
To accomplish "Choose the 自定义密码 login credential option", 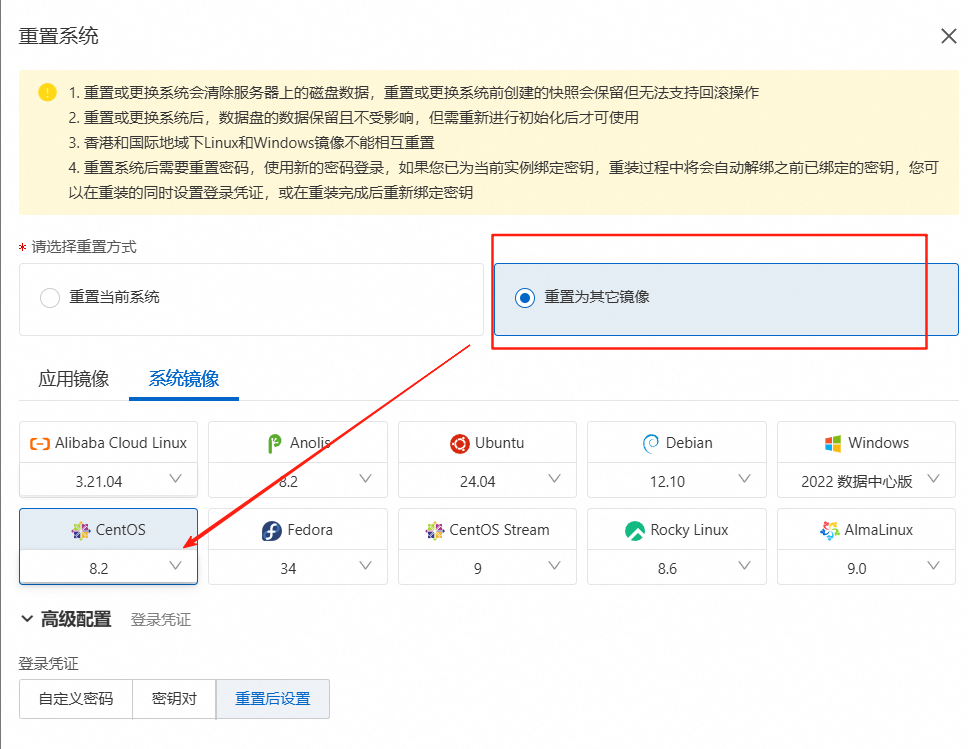I will click(76, 699).
